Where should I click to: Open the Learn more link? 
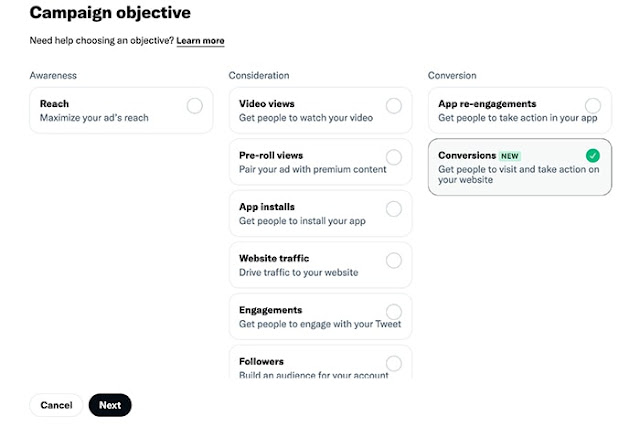[200, 41]
